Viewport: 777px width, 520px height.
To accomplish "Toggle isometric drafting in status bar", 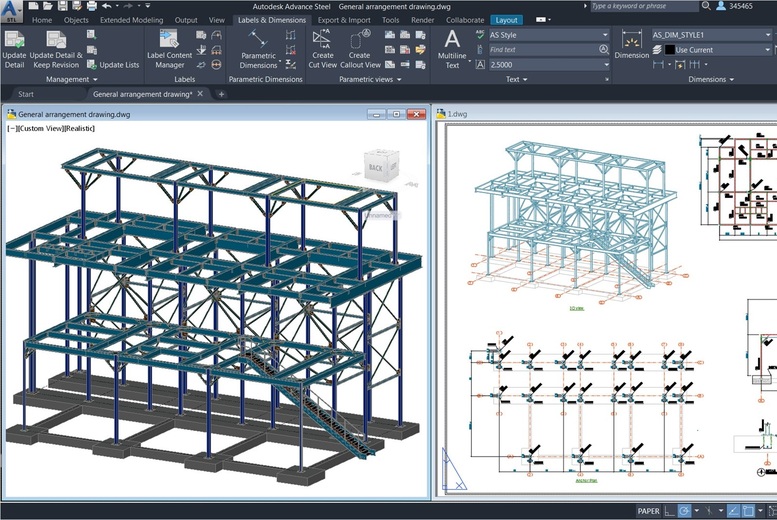I will point(709,511).
